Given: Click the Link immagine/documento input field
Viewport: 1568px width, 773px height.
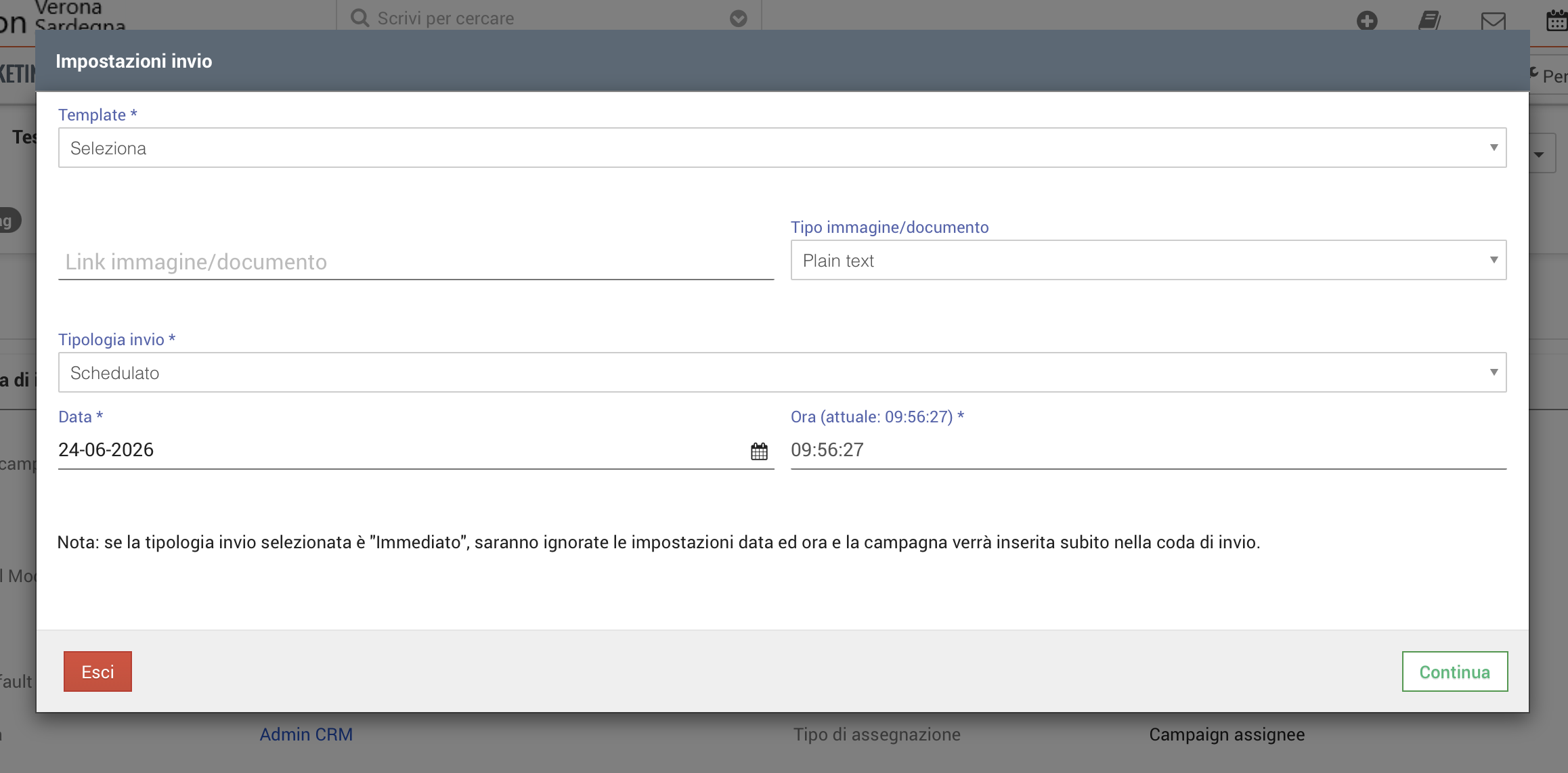Looking at the screenshot, I should coord(416,262).
